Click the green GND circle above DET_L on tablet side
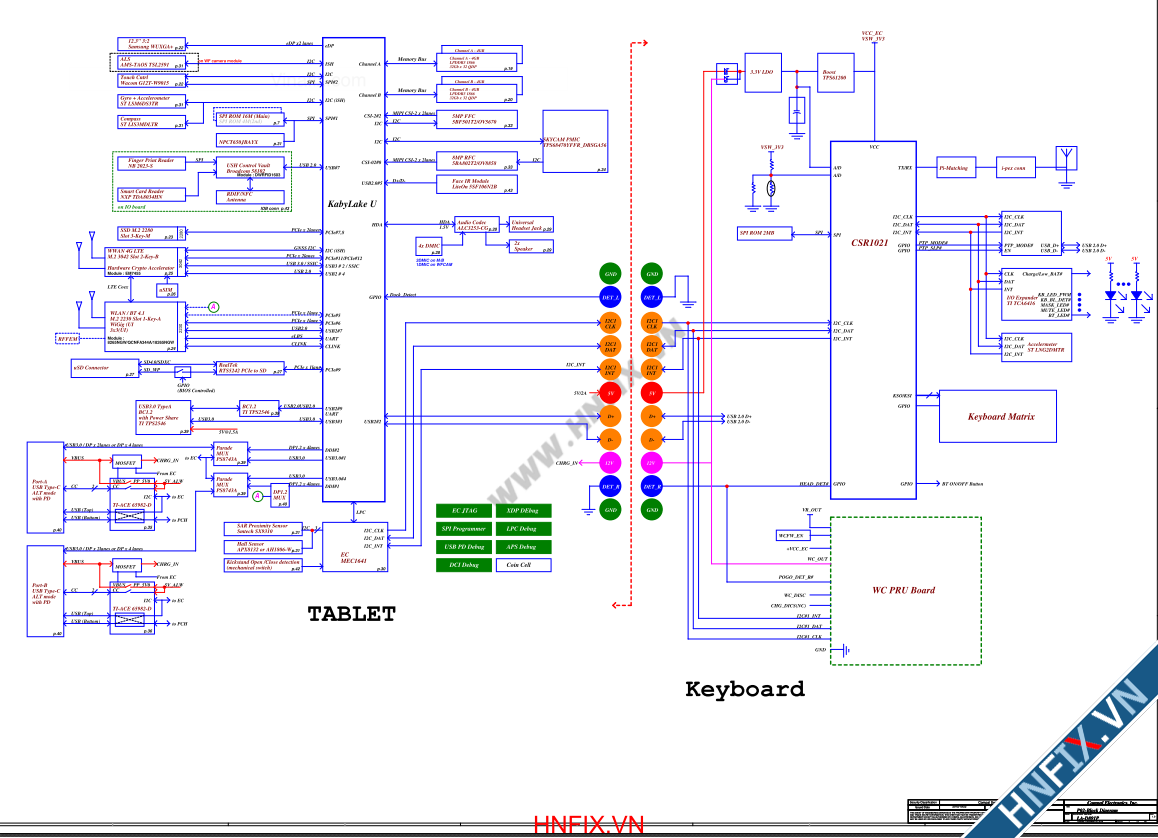1158x838 pixels. pyautogui.click(x=610, y=274)
